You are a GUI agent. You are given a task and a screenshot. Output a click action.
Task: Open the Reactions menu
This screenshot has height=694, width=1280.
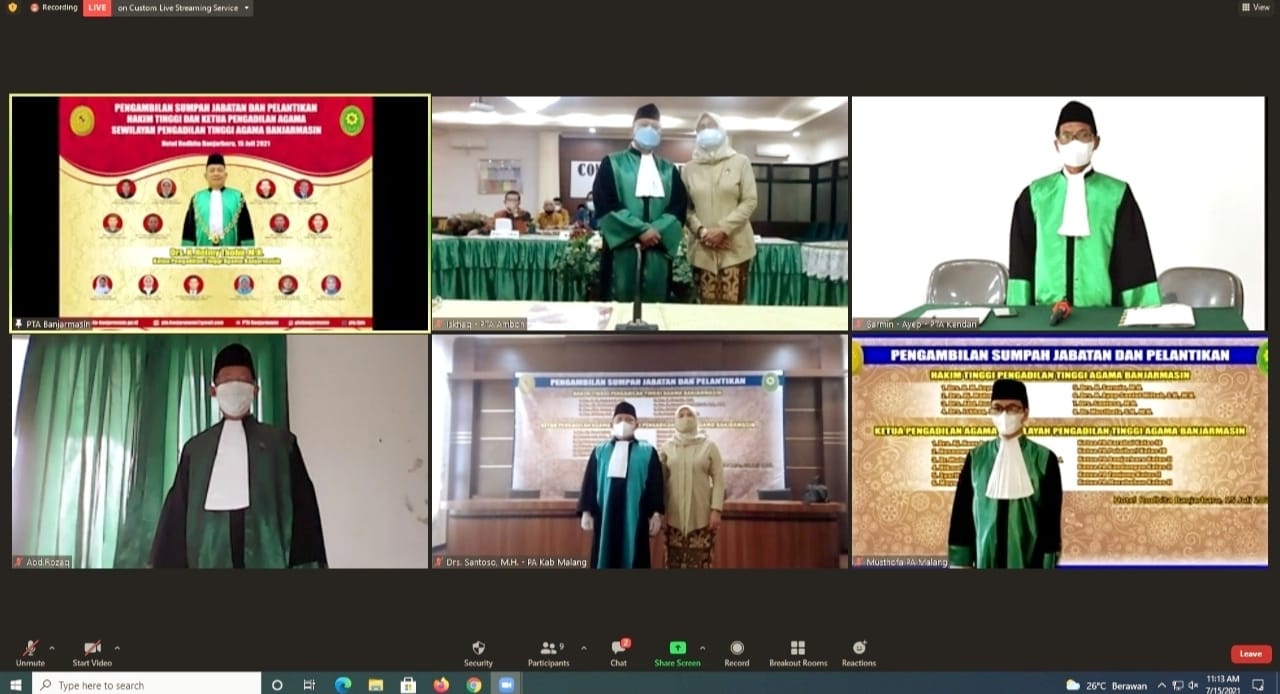coord(859,650)
